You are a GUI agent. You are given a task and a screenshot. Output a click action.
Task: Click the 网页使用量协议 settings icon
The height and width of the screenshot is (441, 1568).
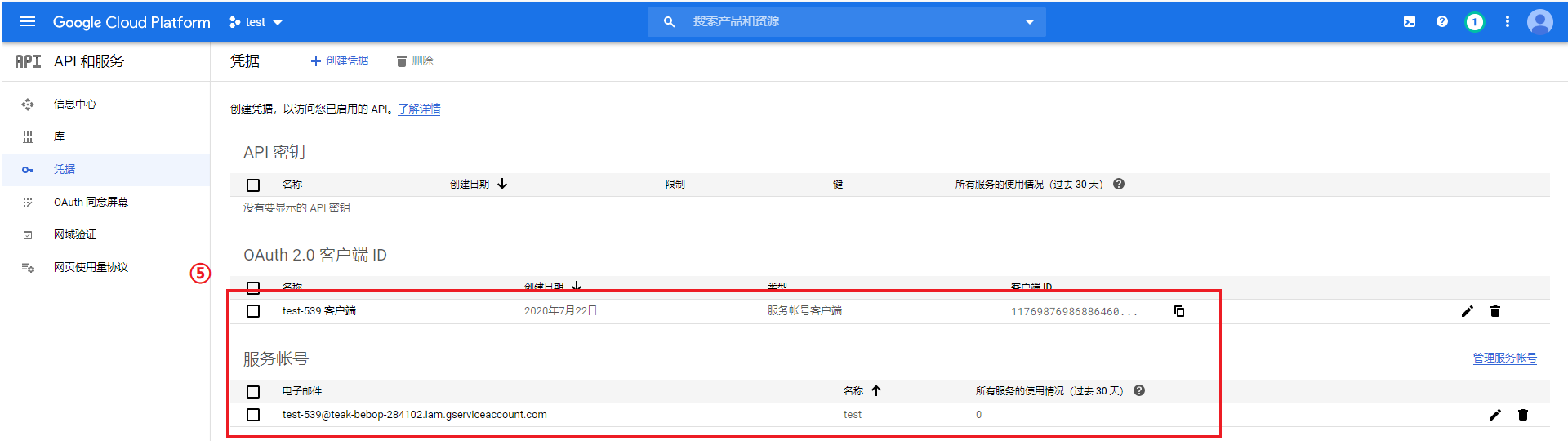click(x=28, y=267)
